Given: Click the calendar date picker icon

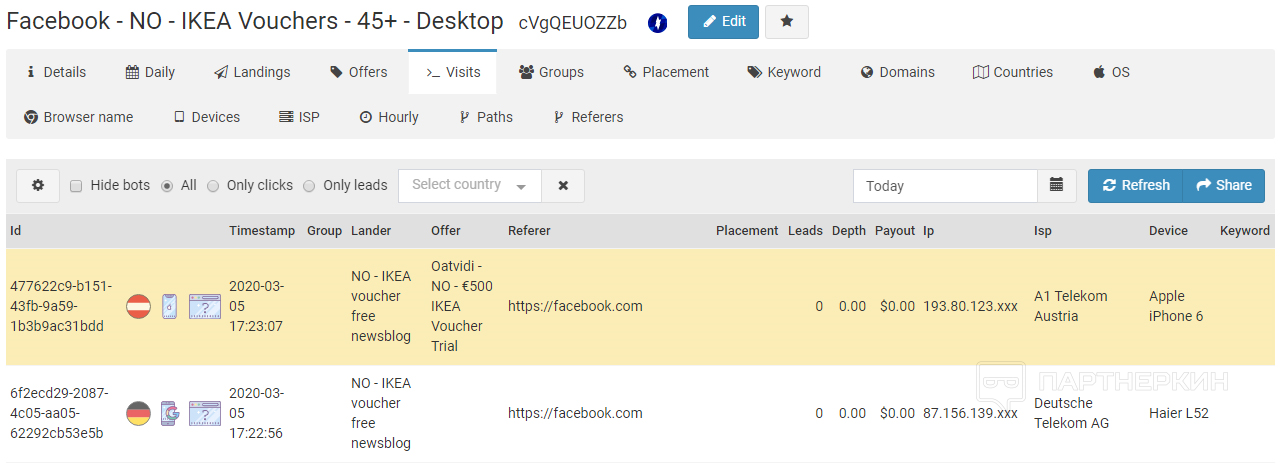Looking at the screenshot, I should pos(1057,185).
